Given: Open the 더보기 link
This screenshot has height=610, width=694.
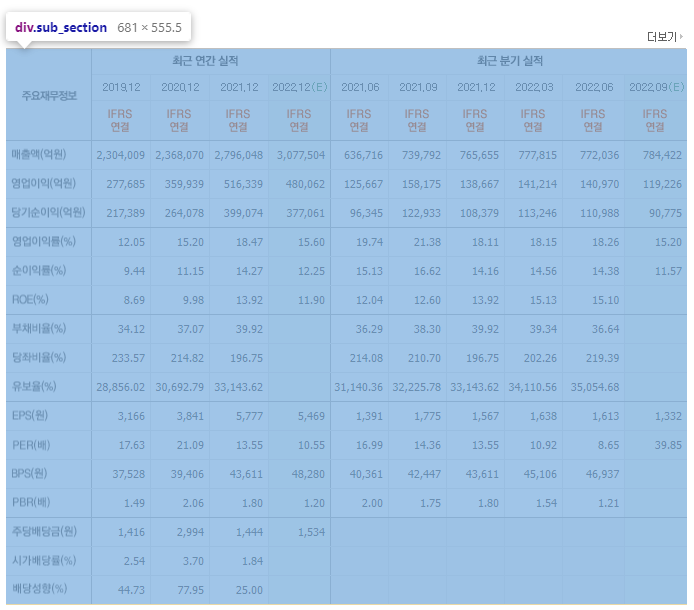Looking at the screenshot, I should click(664, 37).
